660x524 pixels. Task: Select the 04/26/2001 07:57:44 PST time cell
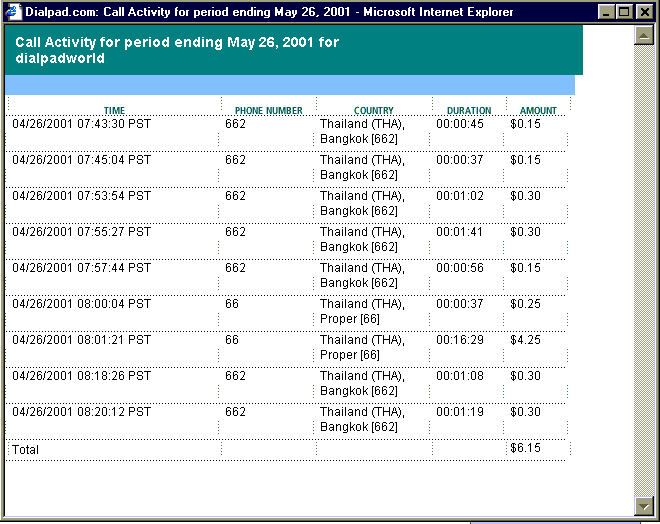pos(81,268)
